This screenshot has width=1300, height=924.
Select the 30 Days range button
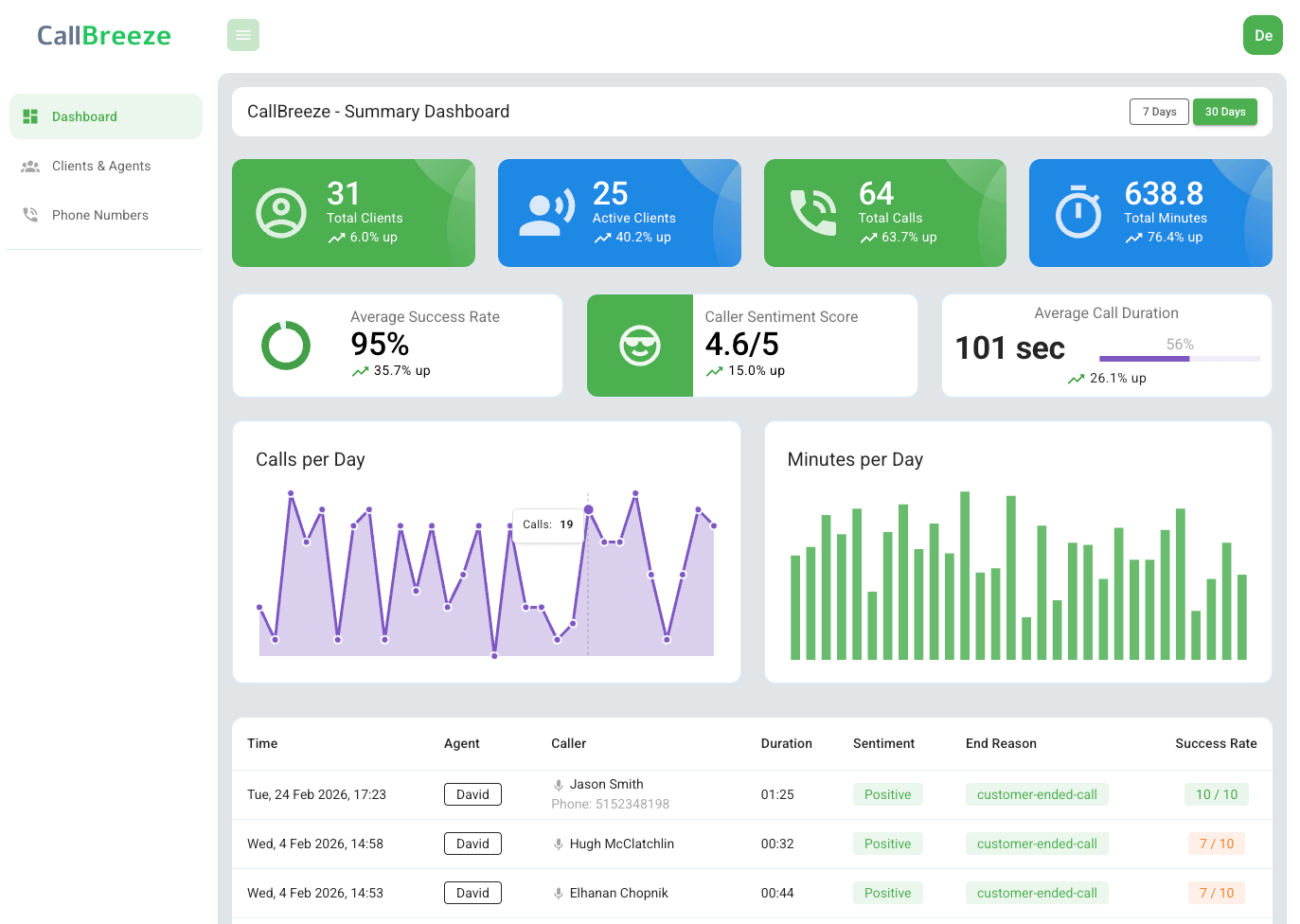point(1225,112)
